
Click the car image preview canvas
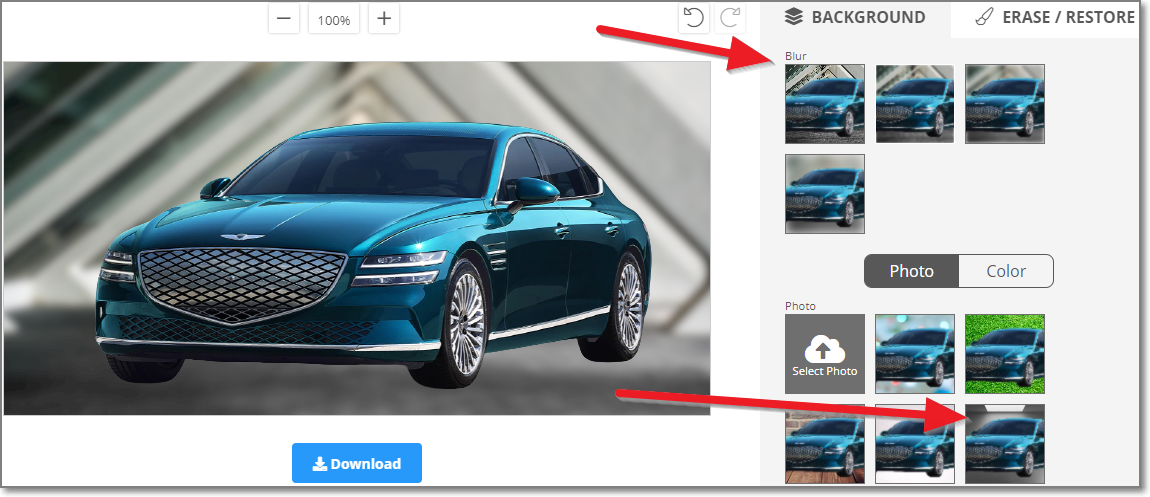point(357,238)
